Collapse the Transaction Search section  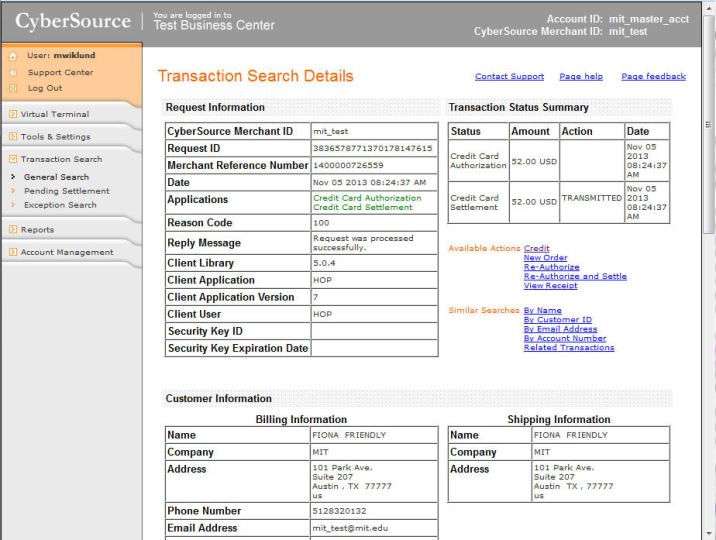coord(61,159)
